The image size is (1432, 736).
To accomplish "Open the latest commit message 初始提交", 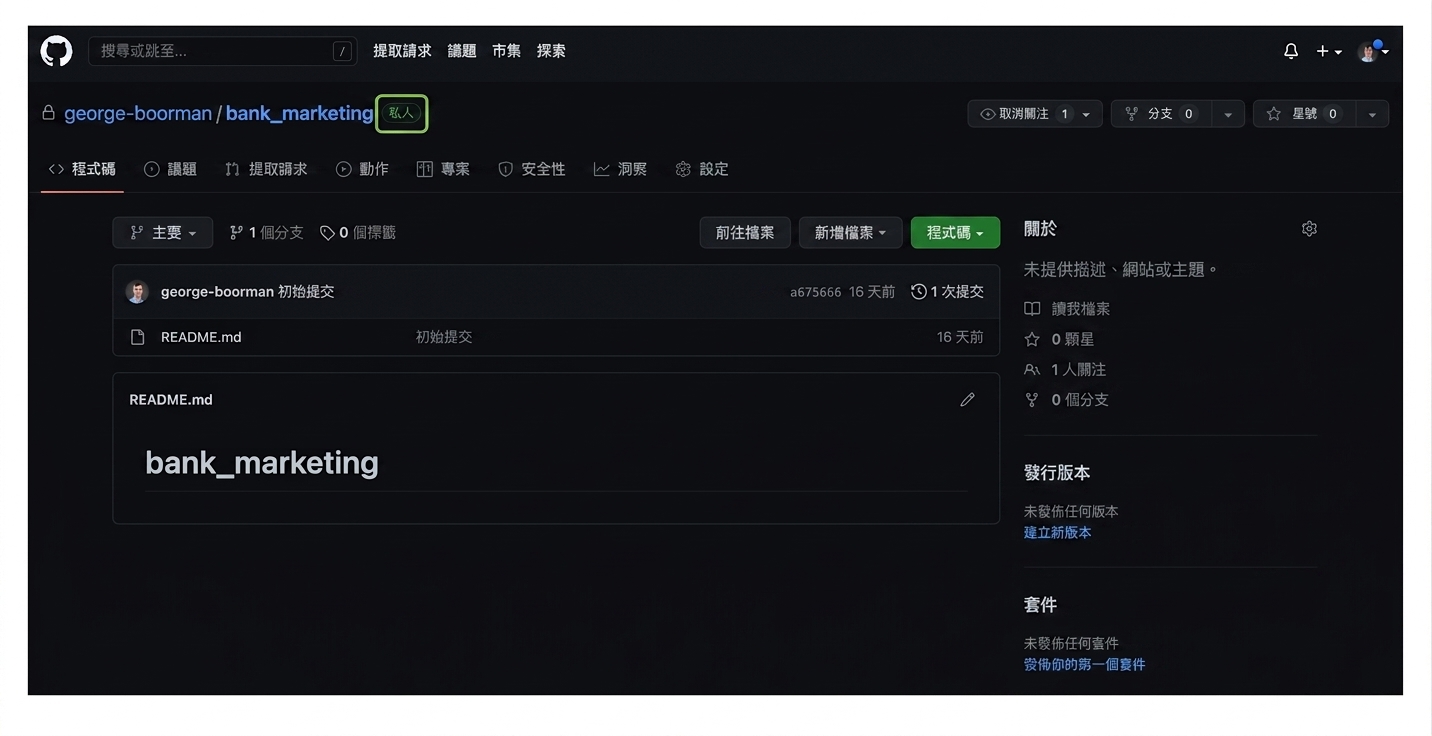I will click(x=306, y=292).
